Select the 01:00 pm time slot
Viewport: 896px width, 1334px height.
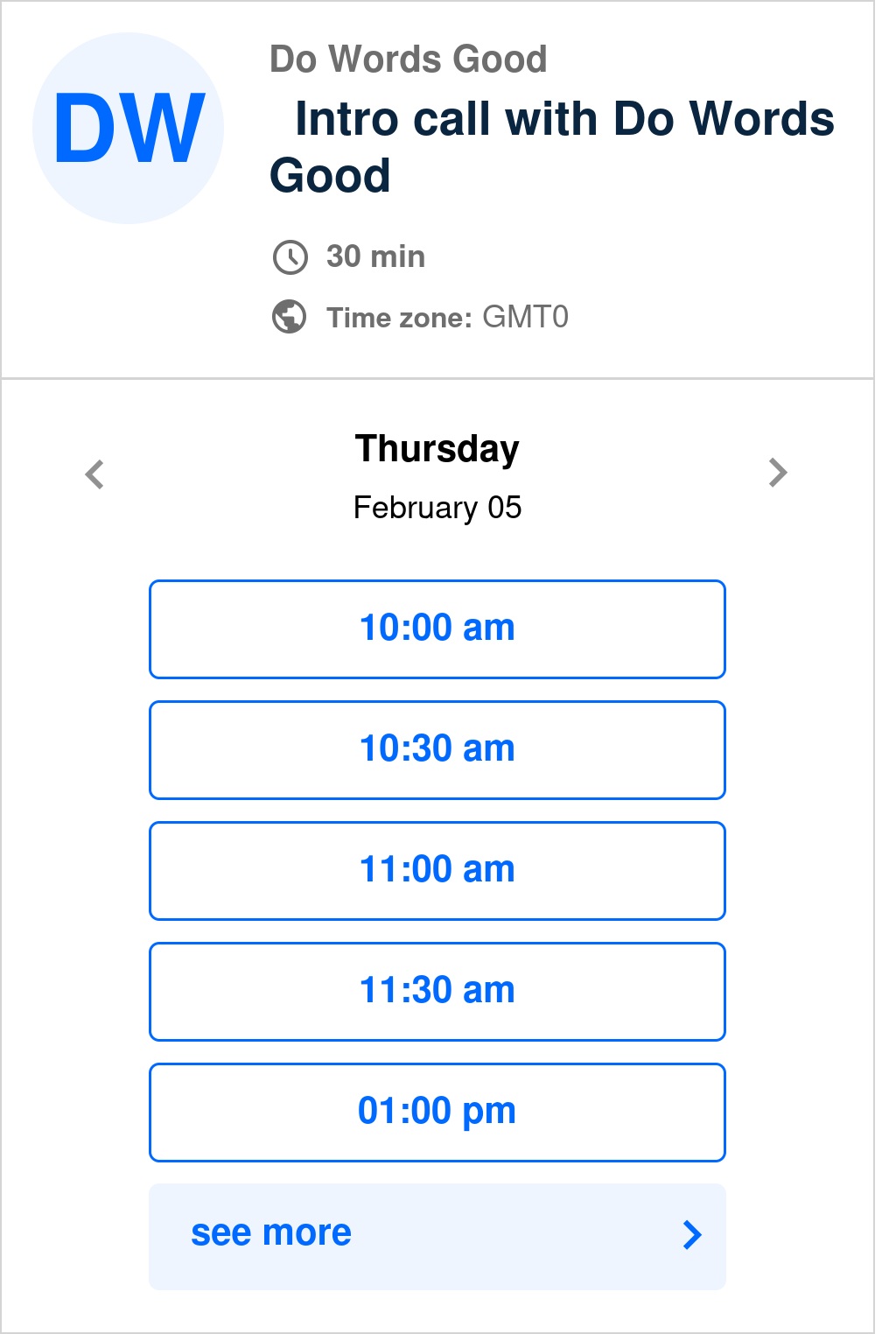tap(437, 1112)
